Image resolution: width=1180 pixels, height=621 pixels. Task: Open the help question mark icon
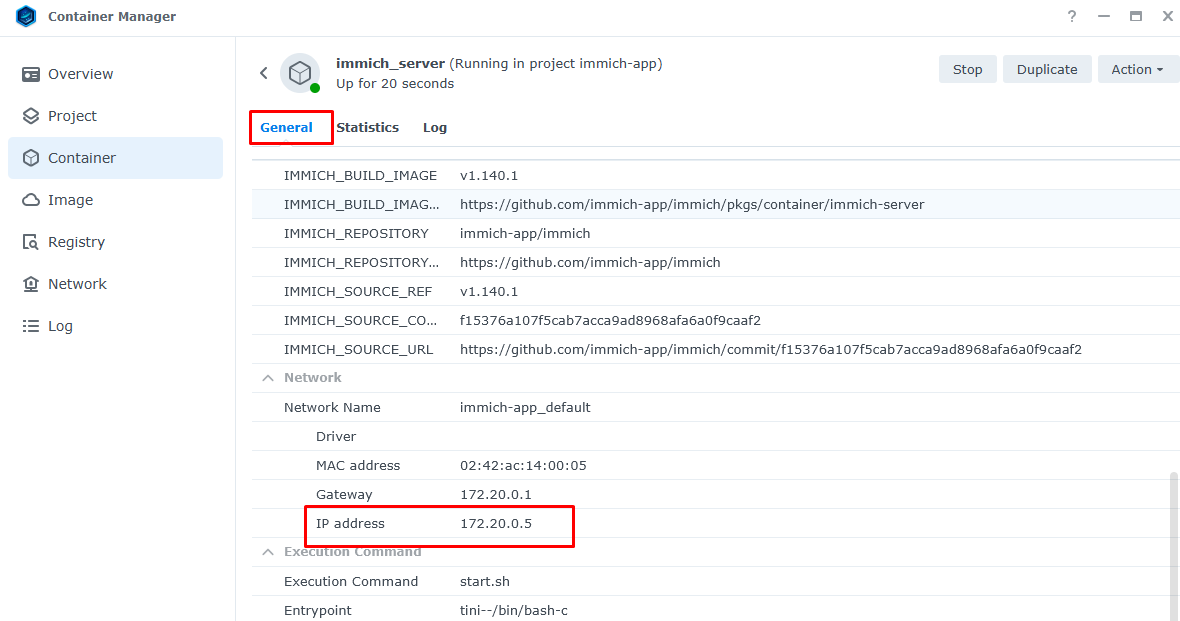pos(1071,16)
